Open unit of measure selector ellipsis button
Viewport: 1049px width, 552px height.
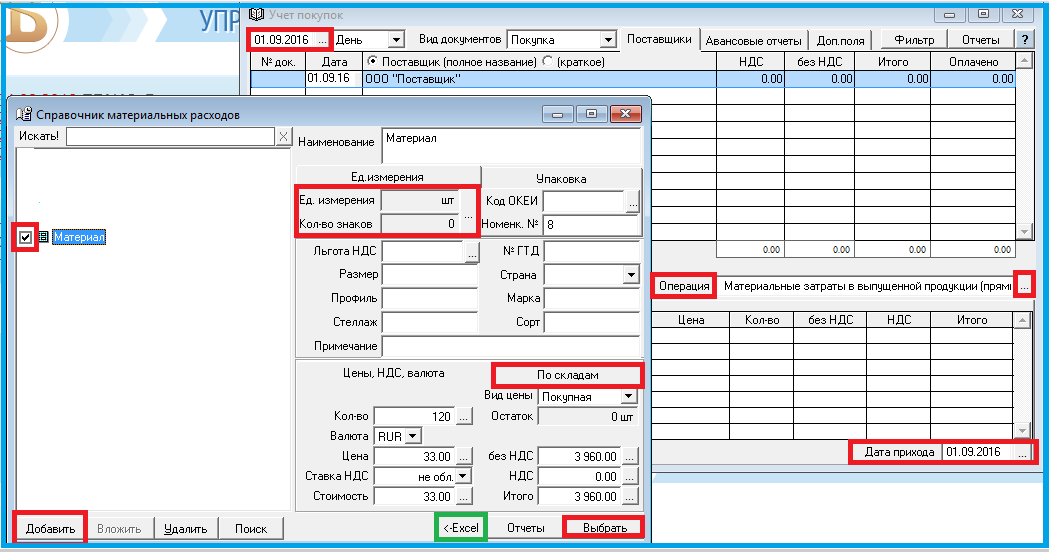[468, 212]
